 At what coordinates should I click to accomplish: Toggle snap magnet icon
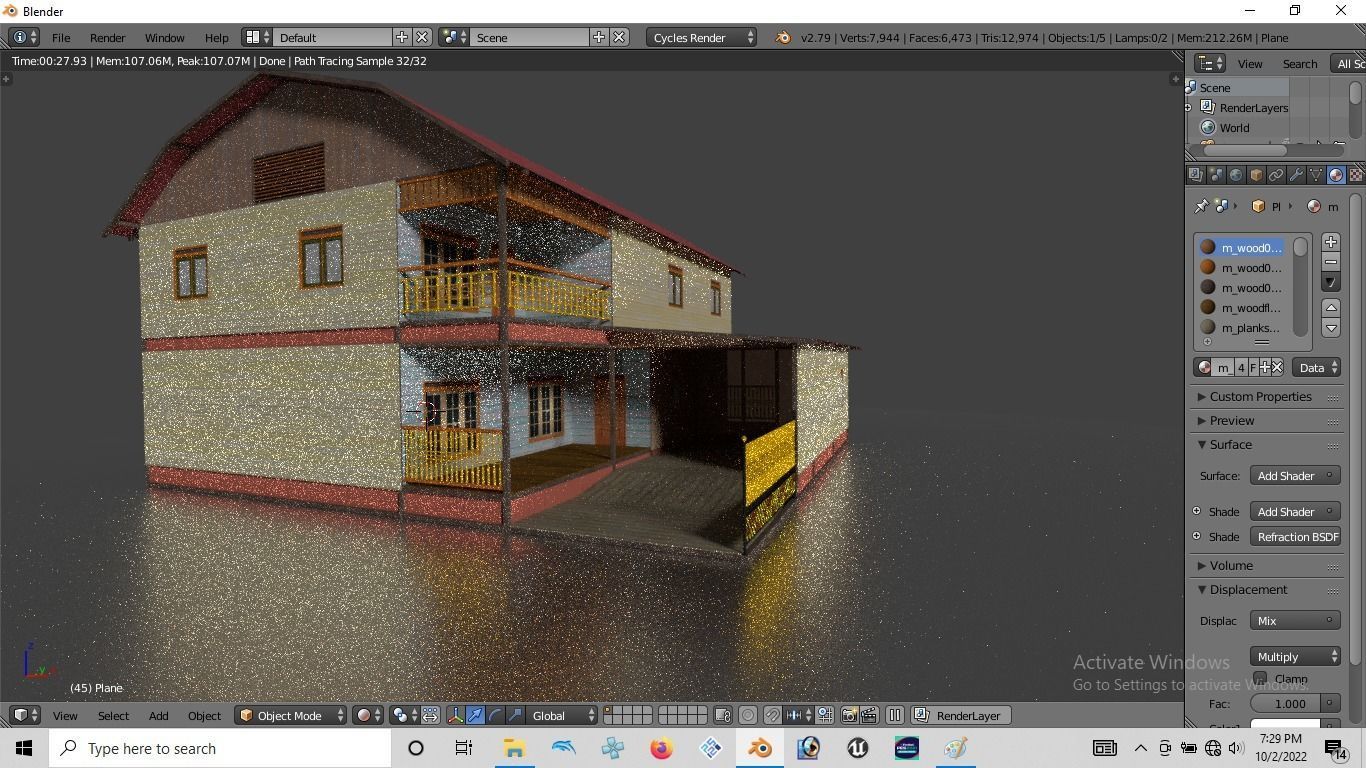pos(773,716)
